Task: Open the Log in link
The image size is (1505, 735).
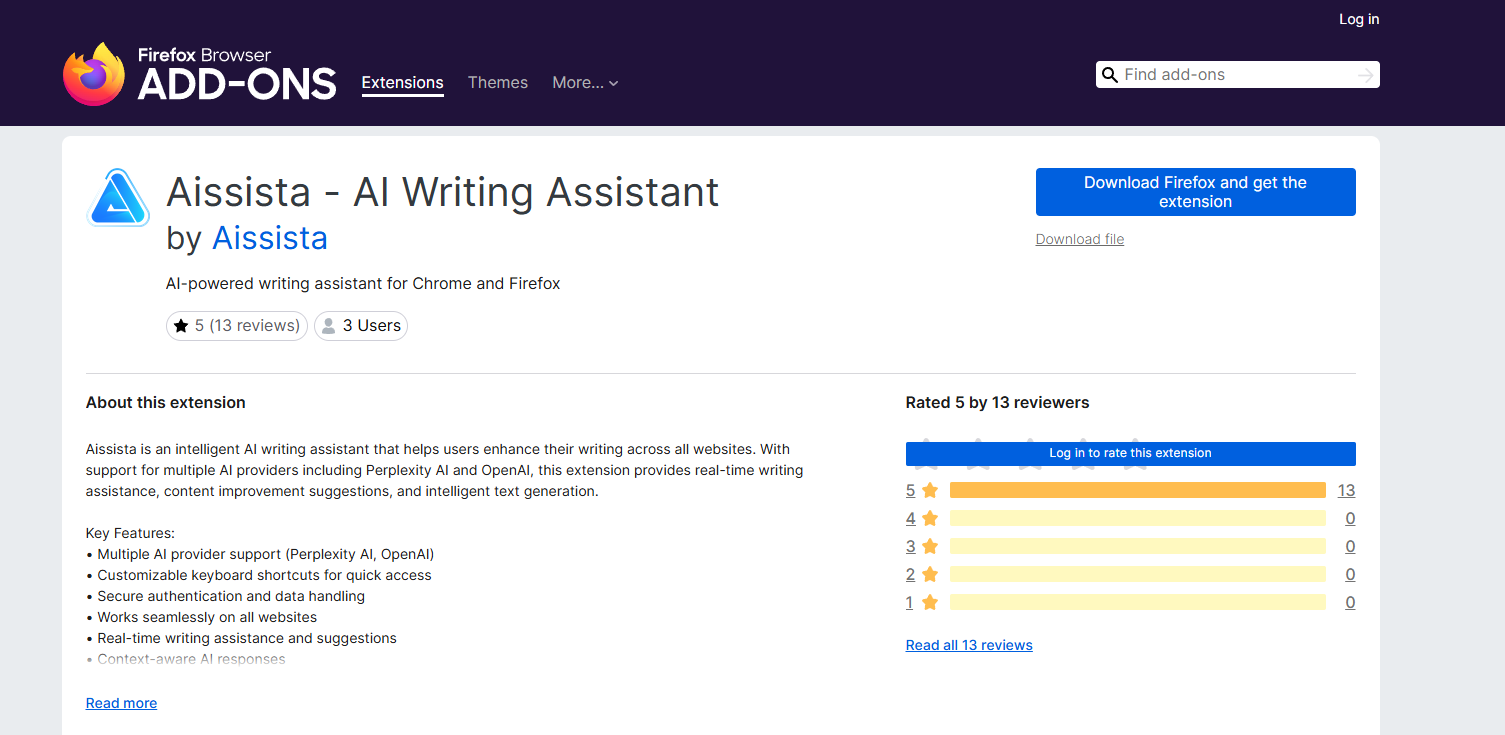Action: click(1358, 19)
